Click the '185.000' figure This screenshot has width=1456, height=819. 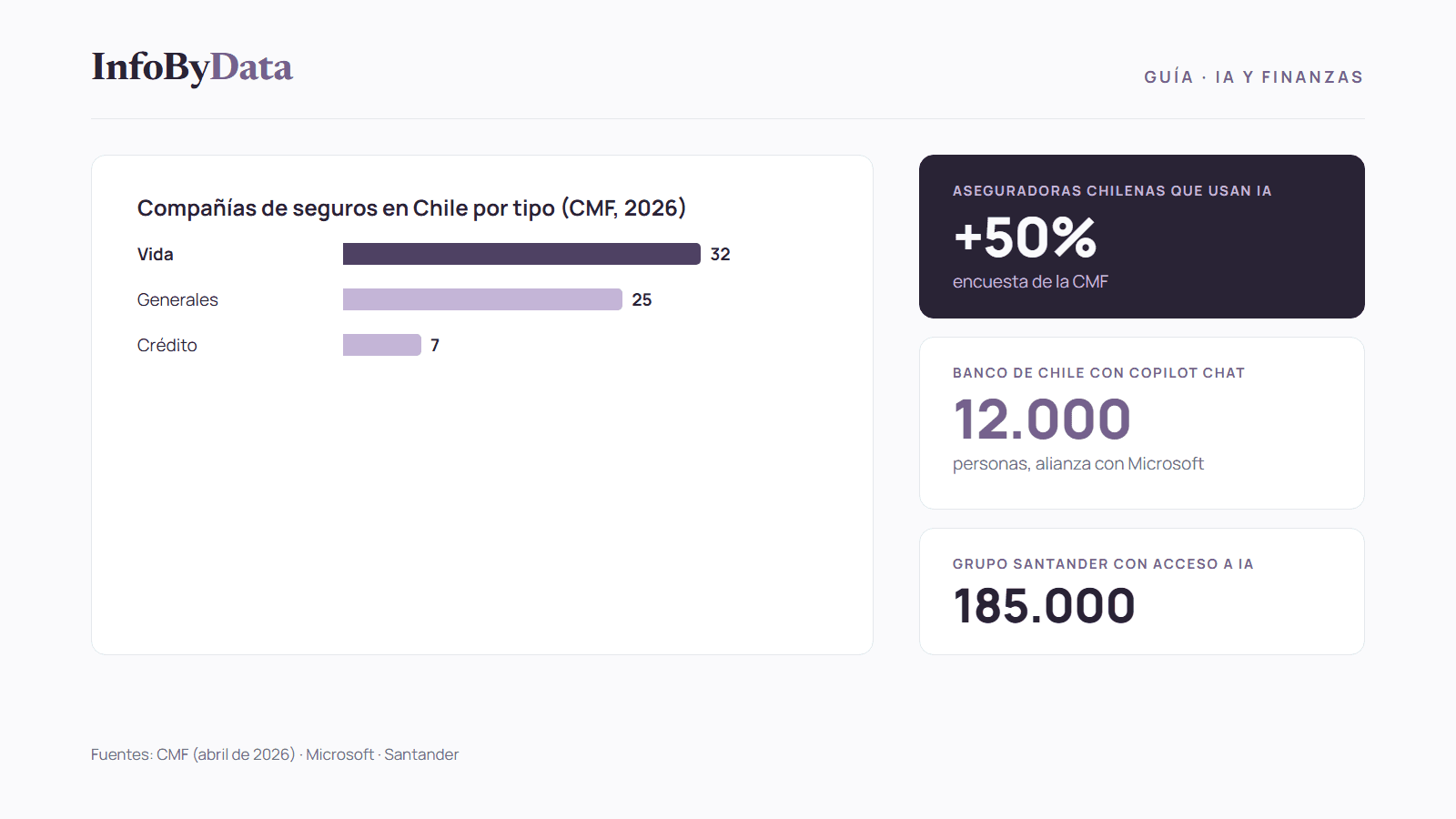pos(1044,606)
